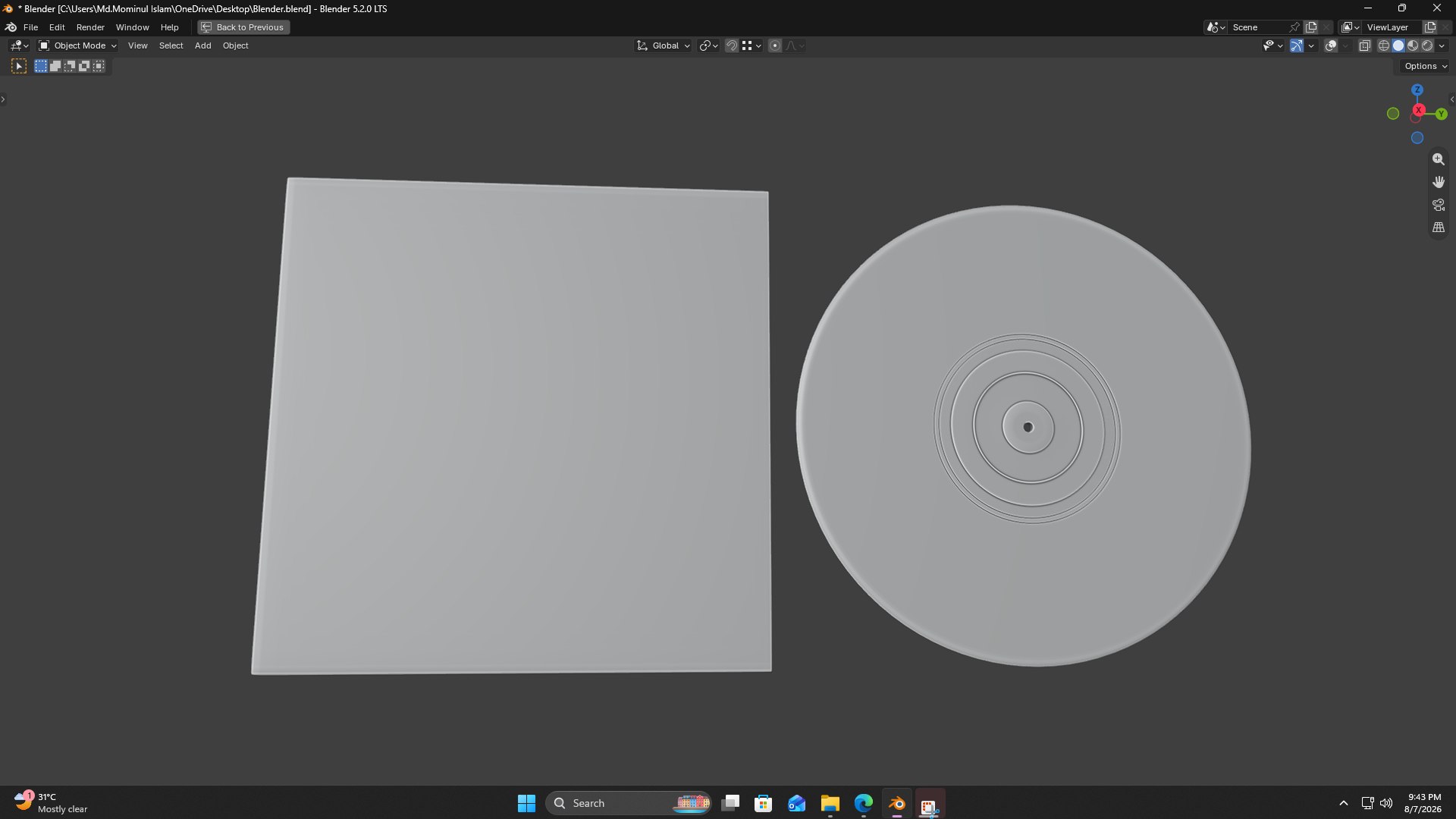Open the File menu

tap(30, 27)
